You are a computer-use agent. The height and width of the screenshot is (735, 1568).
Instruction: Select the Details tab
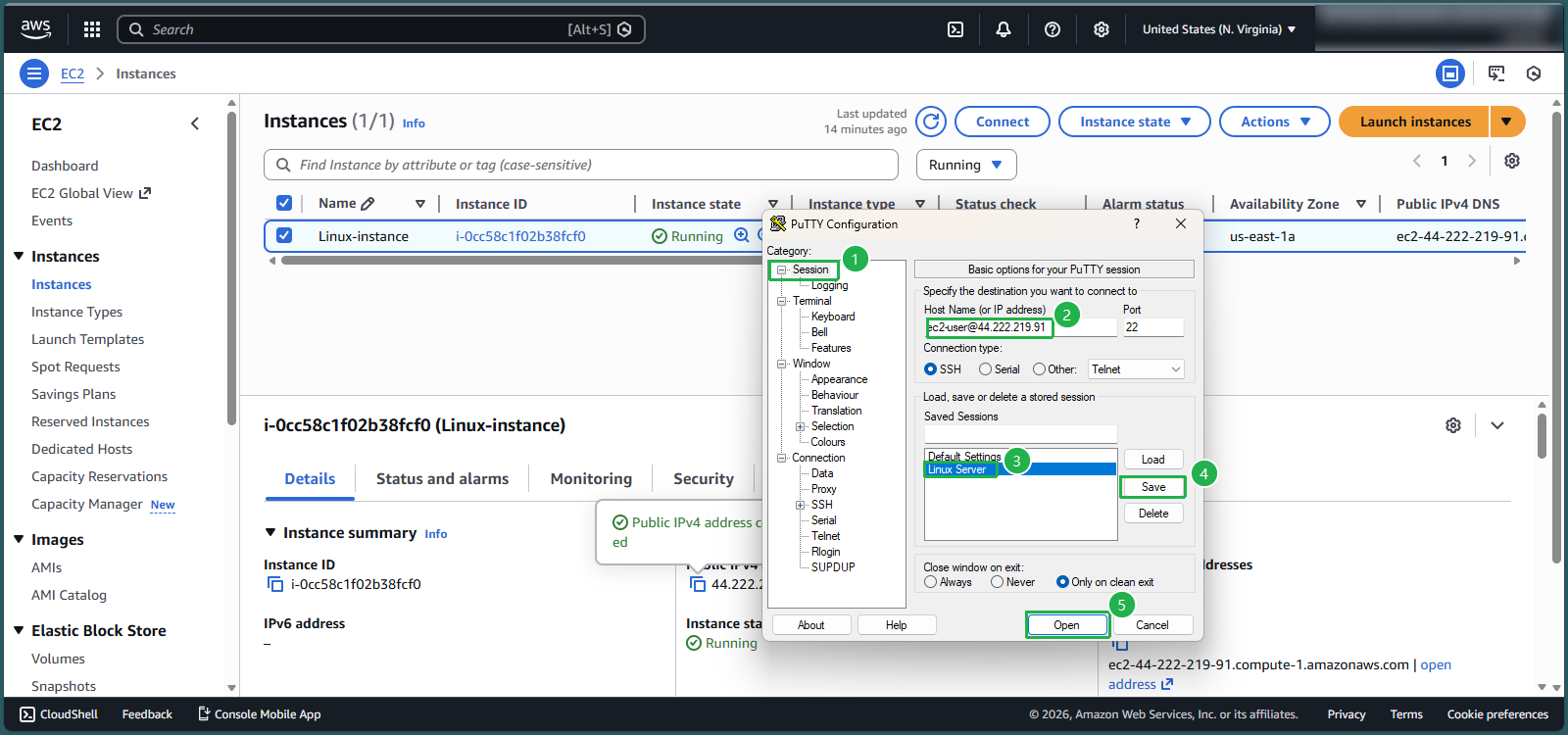(310, 478)
